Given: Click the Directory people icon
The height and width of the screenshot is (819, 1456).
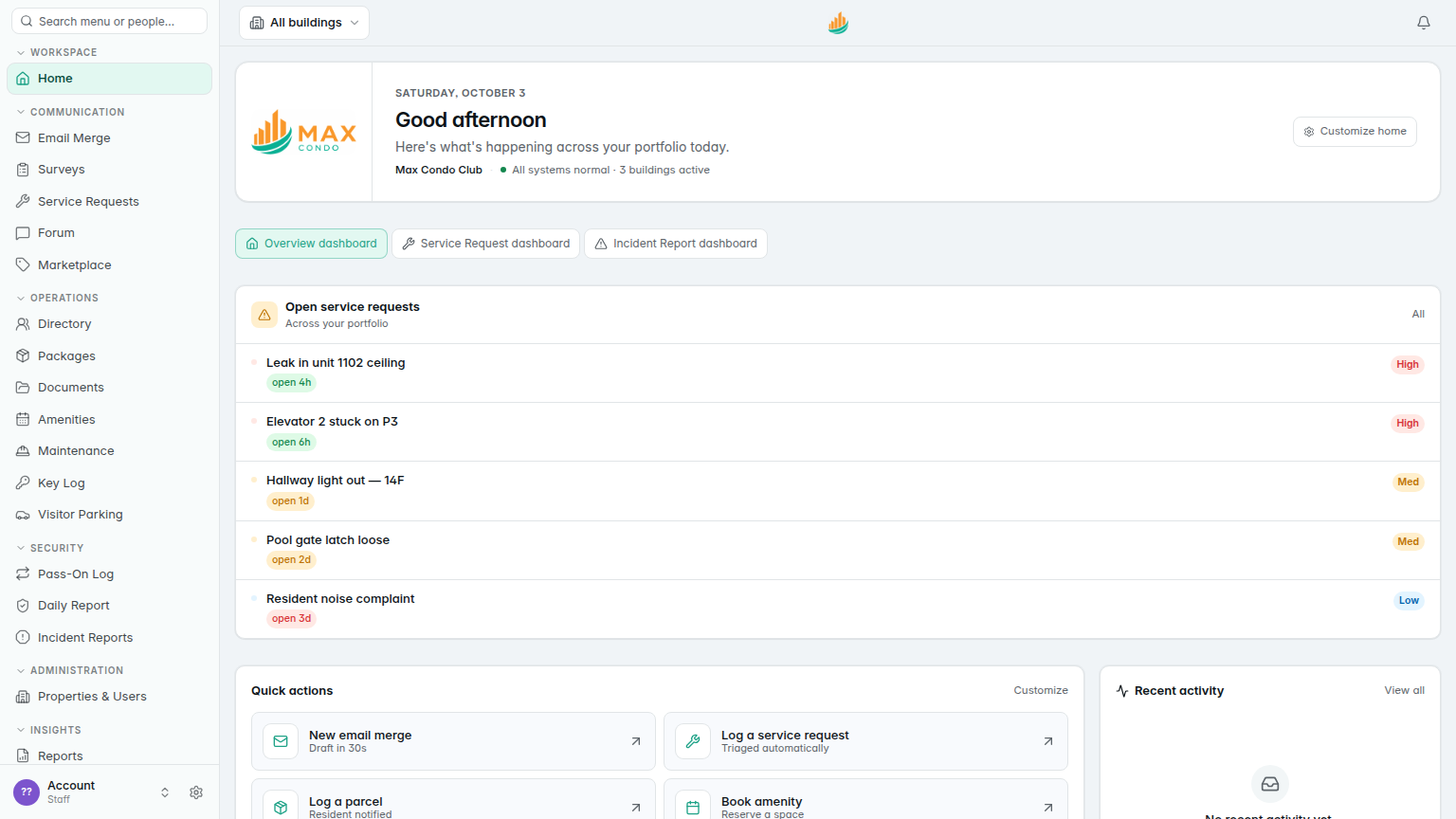Looking at the screenshot, I should 23,324.
